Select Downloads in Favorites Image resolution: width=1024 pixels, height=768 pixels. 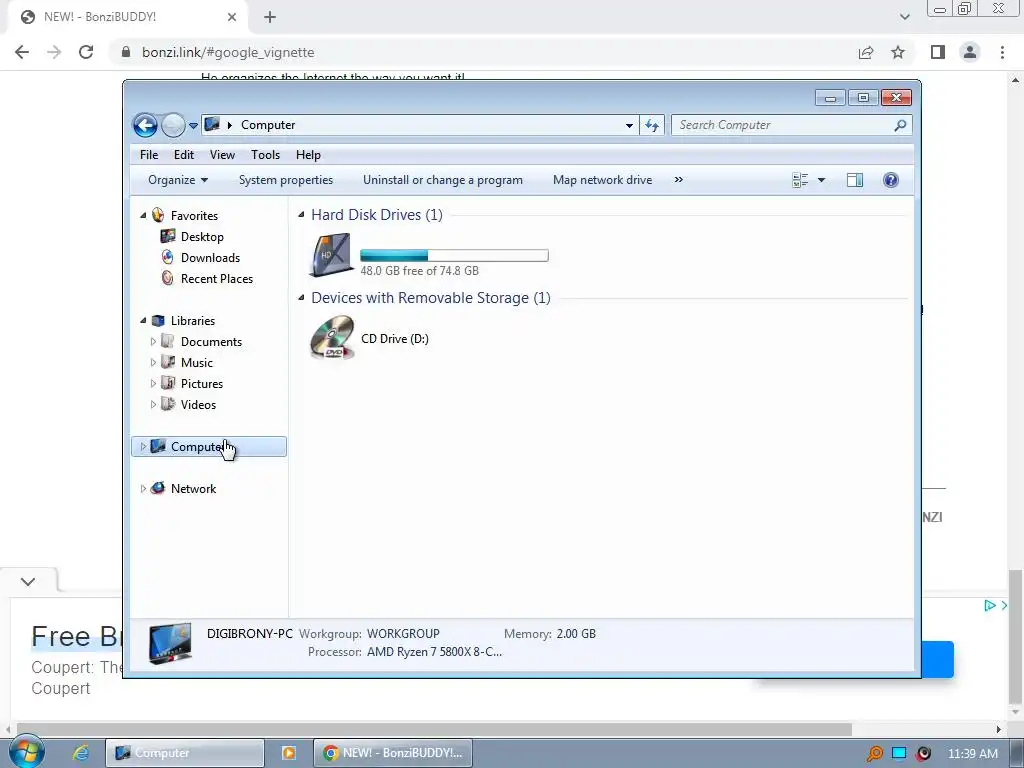pos(210,257)
